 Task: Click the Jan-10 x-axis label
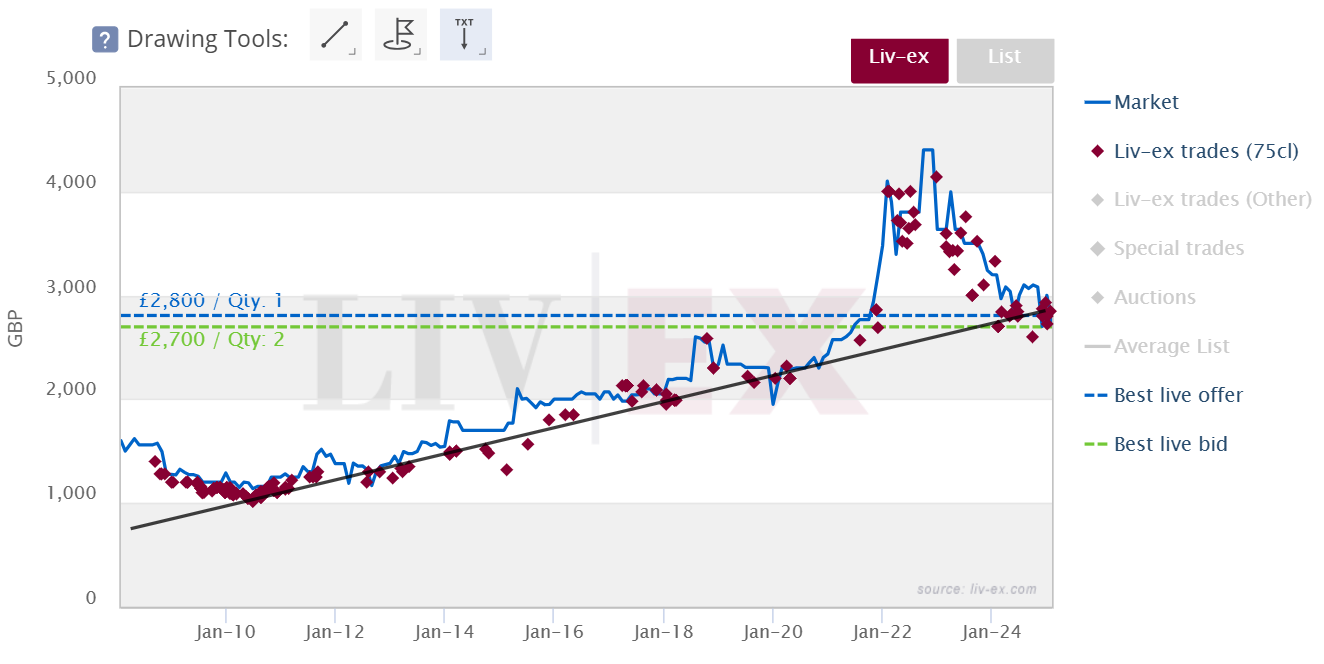click(226, 632)
